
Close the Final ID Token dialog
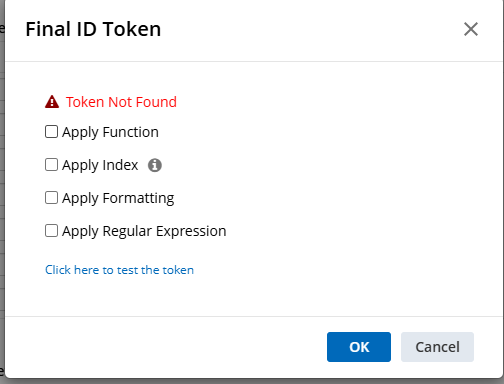point(471,29)
